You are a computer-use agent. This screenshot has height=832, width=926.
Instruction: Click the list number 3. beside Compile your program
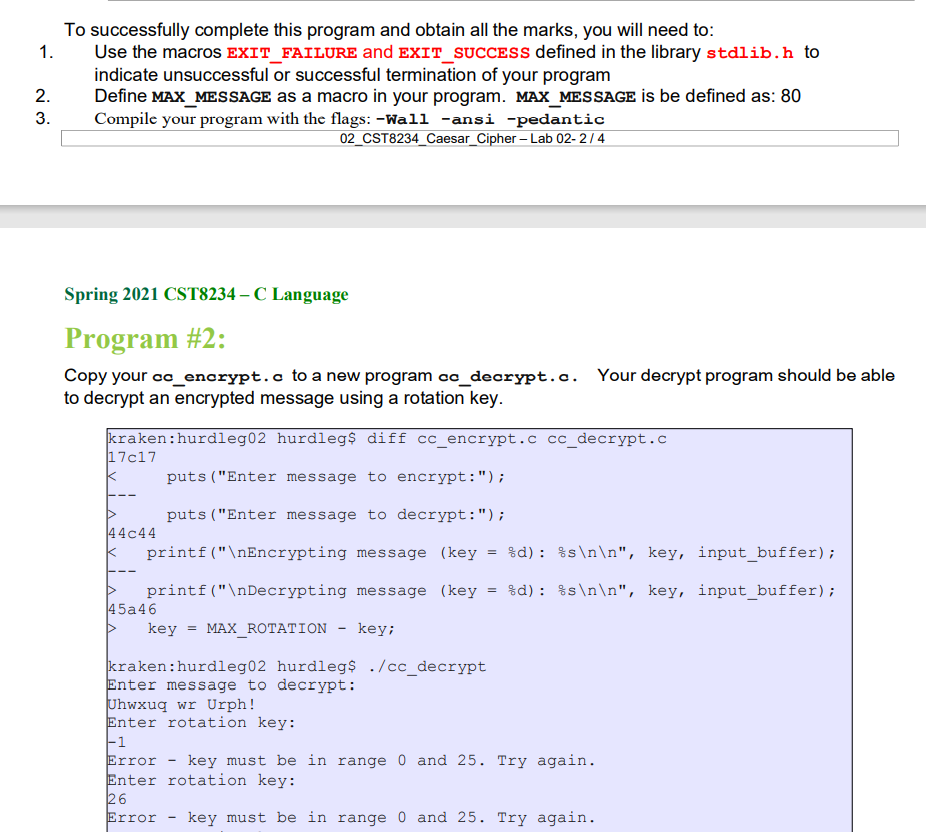point(43,119)
